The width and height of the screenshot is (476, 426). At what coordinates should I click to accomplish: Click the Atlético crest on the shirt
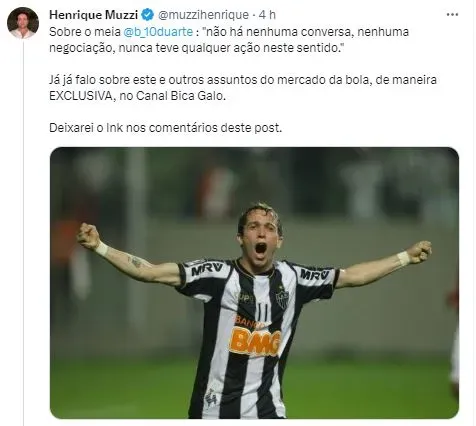[282, 299]
